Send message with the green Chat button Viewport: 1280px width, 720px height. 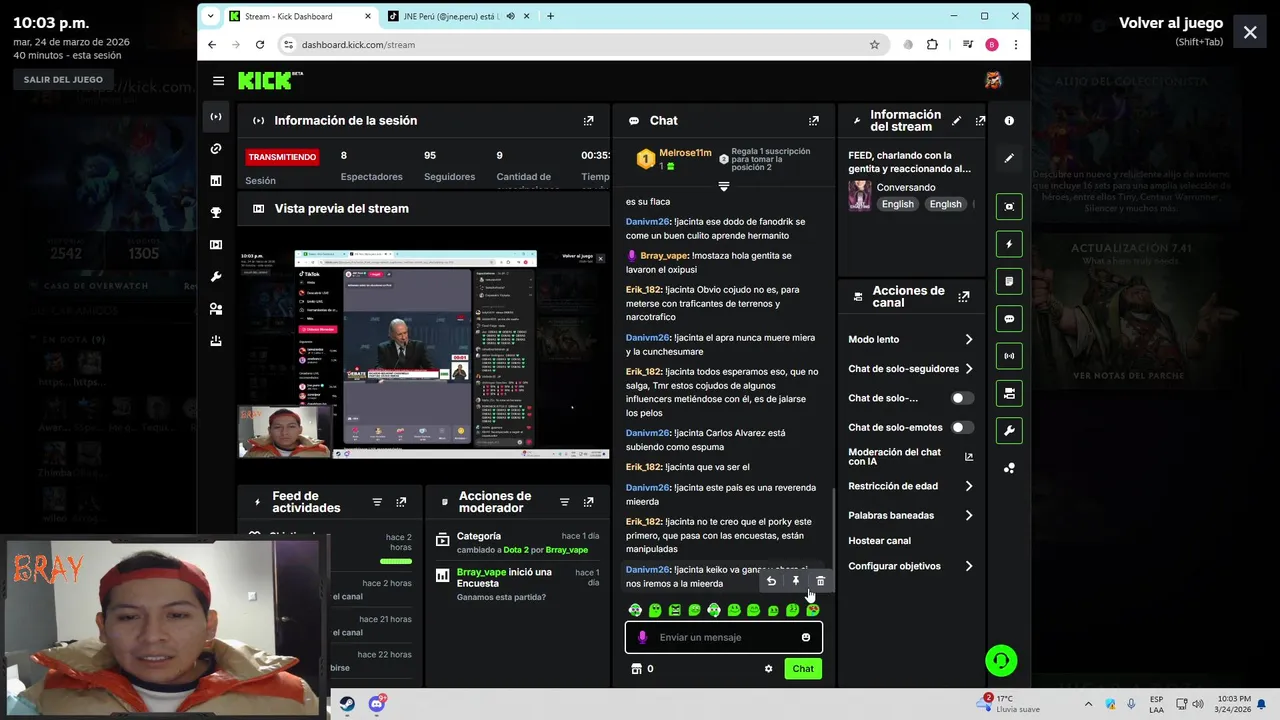coord(803,669)
